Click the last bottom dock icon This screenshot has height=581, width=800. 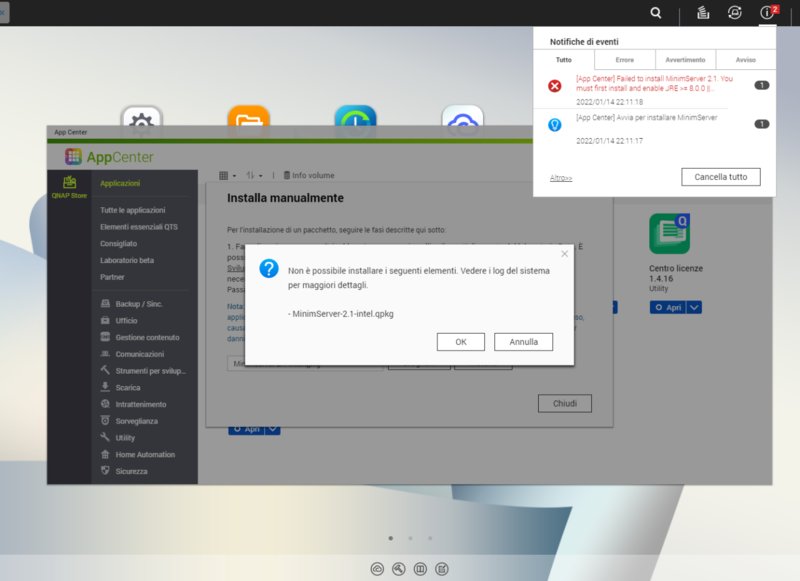pyautogui.click(x=443, y=569)
